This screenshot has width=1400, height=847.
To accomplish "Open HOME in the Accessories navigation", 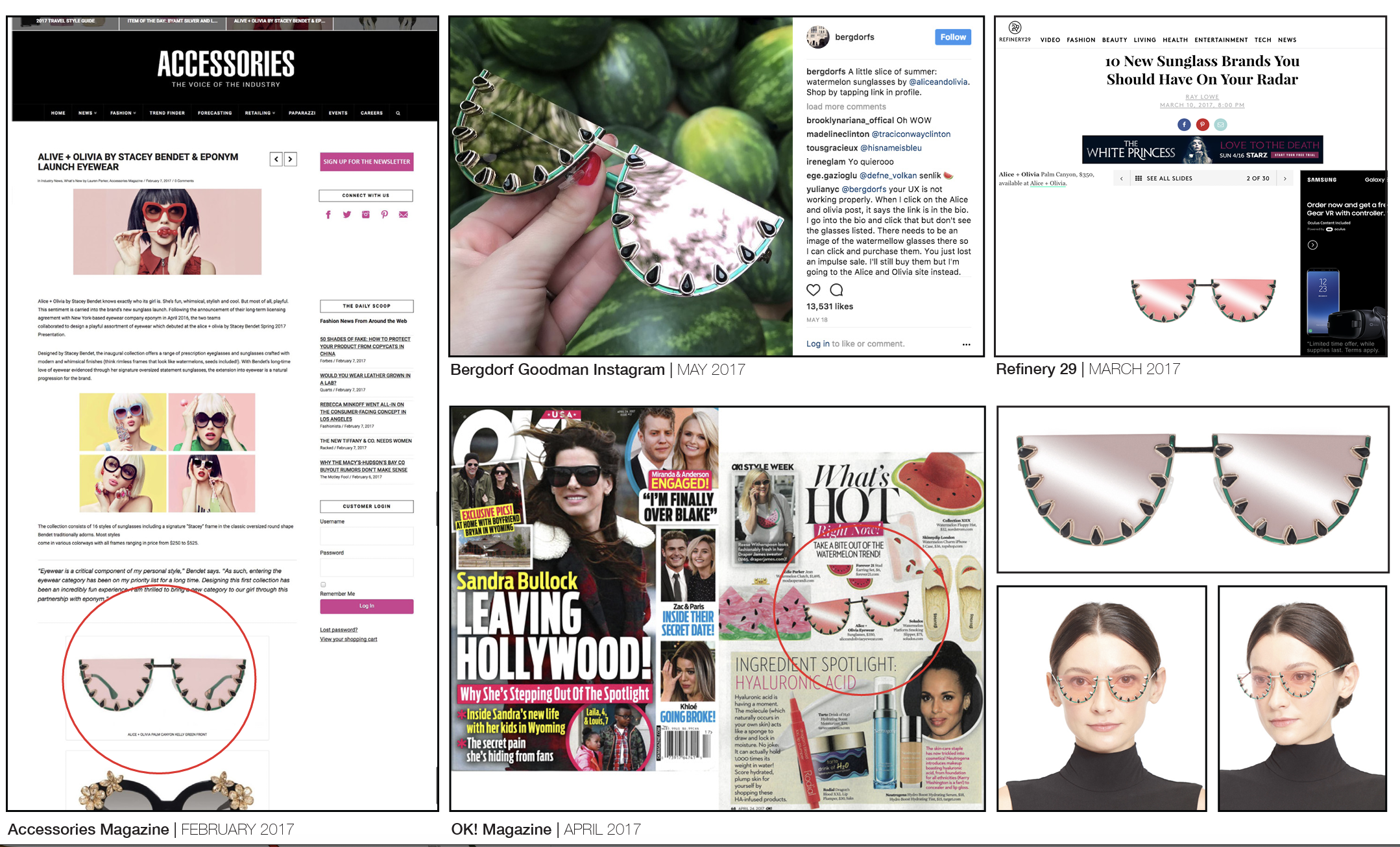I will click(x=58, y=113).
